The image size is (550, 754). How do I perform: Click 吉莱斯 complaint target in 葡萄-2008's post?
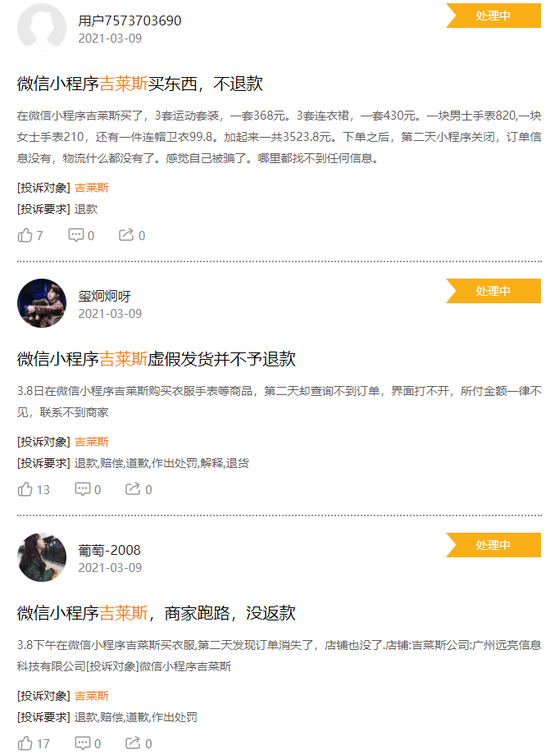(92, 695)
